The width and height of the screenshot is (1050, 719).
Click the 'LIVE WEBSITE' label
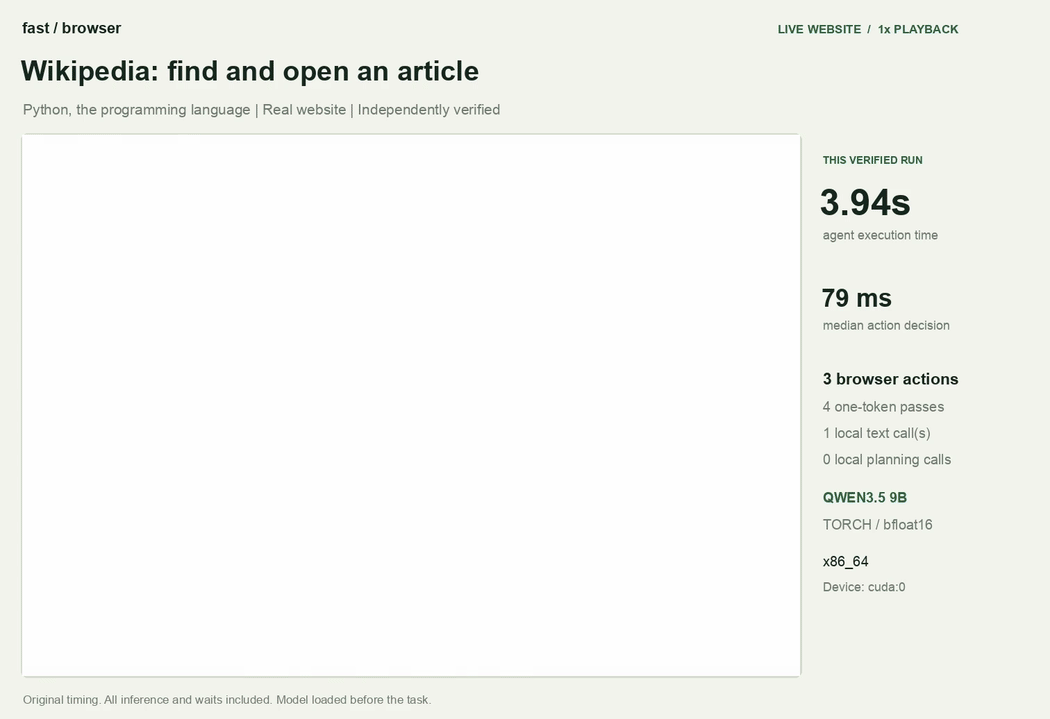coord(819,29)
